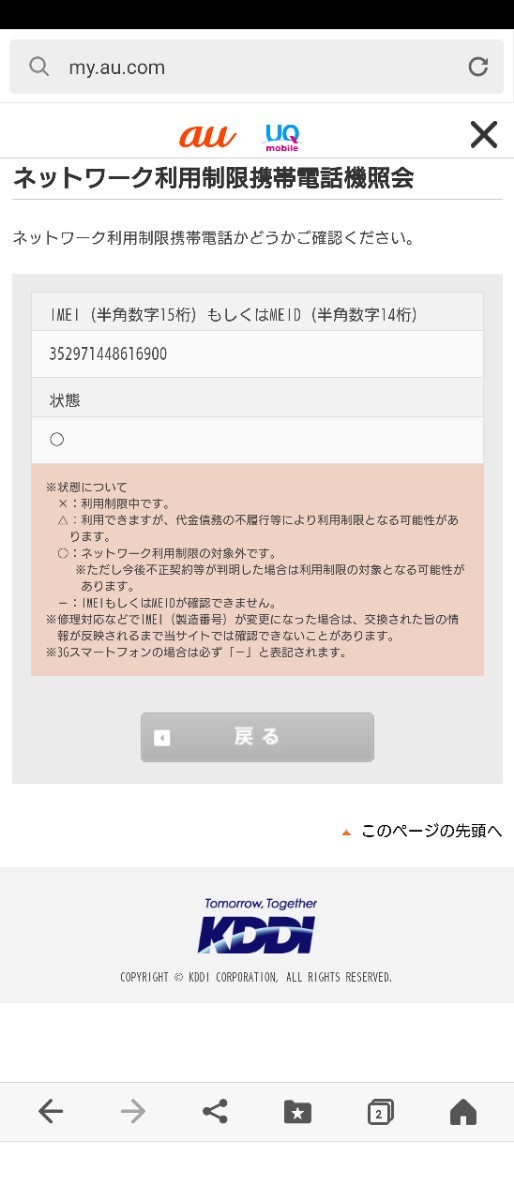Viewport: 514px width, 1200px height.
Task: Open the UQ mobile logo
Action: point(282,136)
